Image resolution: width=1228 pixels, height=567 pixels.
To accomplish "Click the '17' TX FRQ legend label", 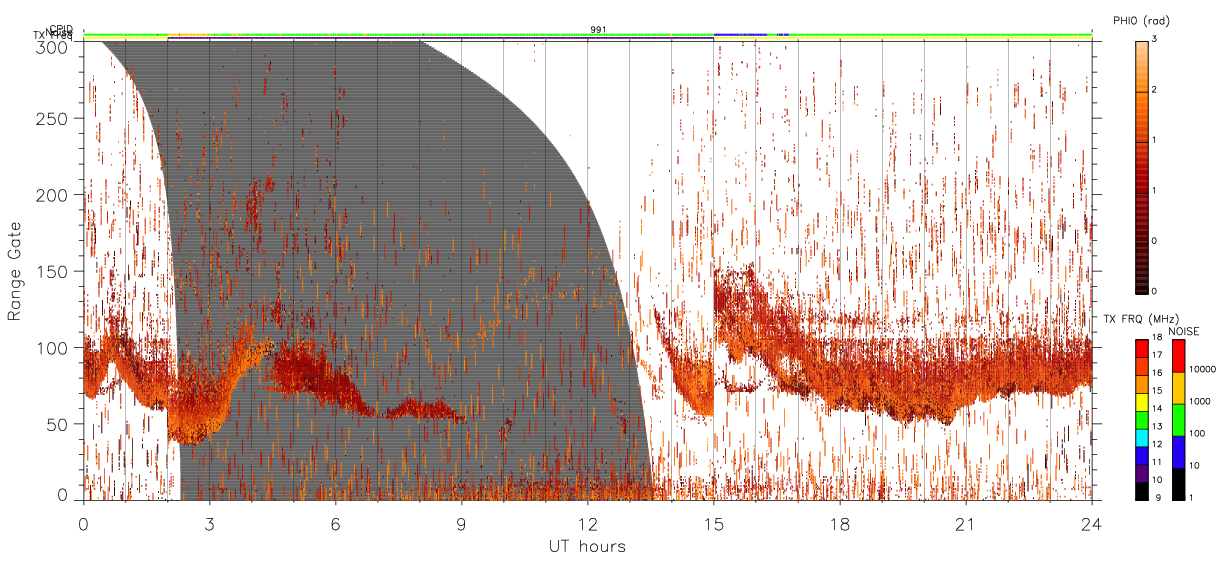I will (x=1157, y=355).
